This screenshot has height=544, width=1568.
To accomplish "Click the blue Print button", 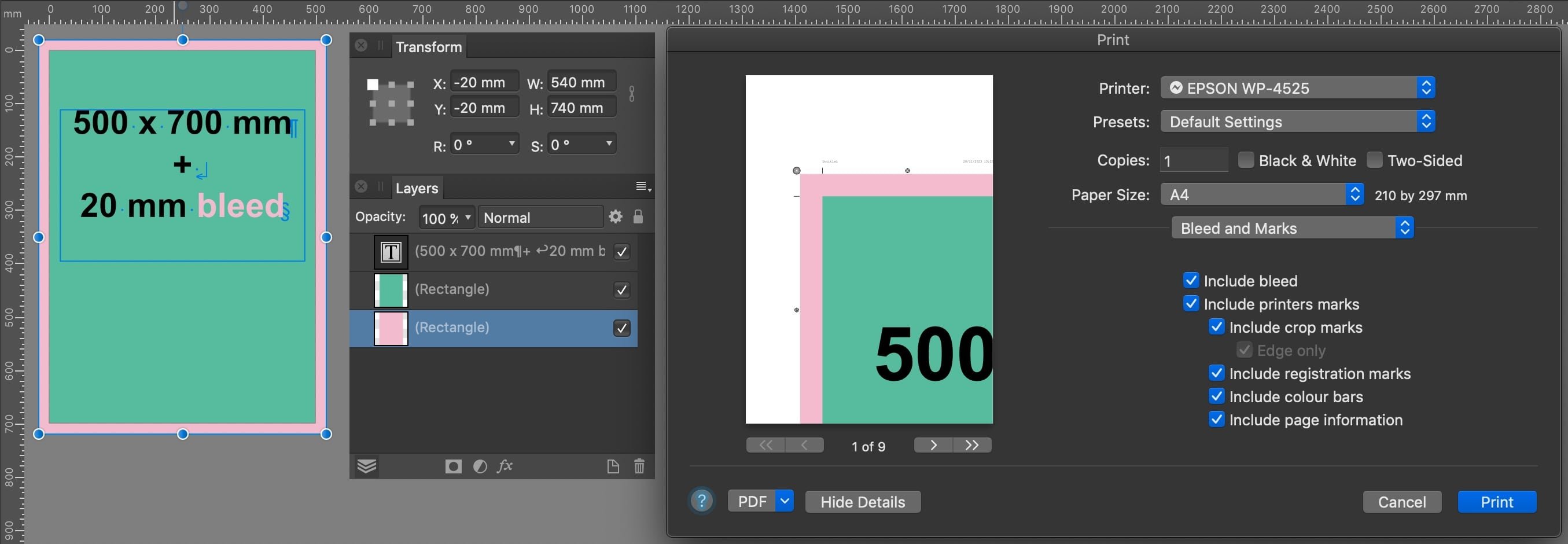I will coord(1497,502).
